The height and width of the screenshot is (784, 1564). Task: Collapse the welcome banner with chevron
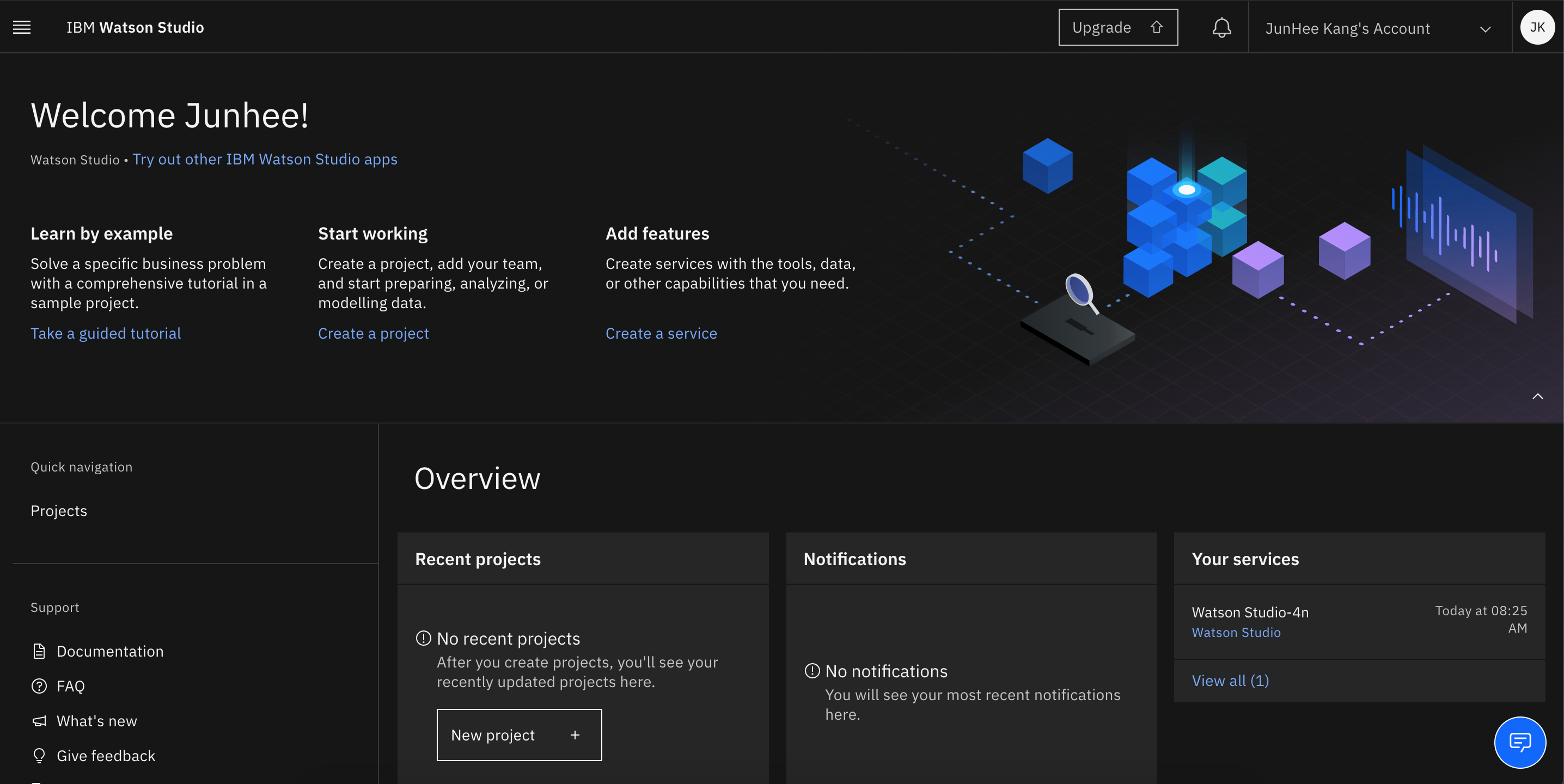tap(1537, 396)
